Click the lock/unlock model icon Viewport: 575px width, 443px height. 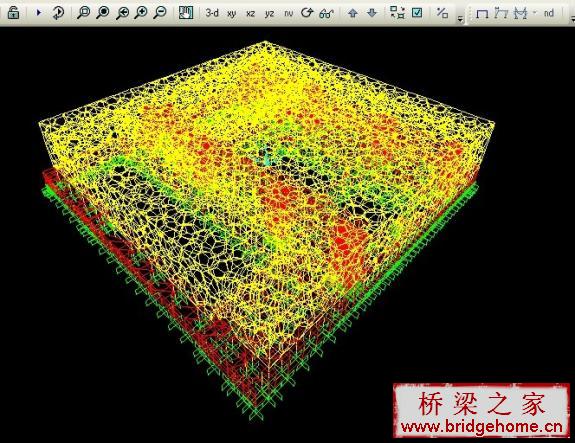tap(13, 13)
